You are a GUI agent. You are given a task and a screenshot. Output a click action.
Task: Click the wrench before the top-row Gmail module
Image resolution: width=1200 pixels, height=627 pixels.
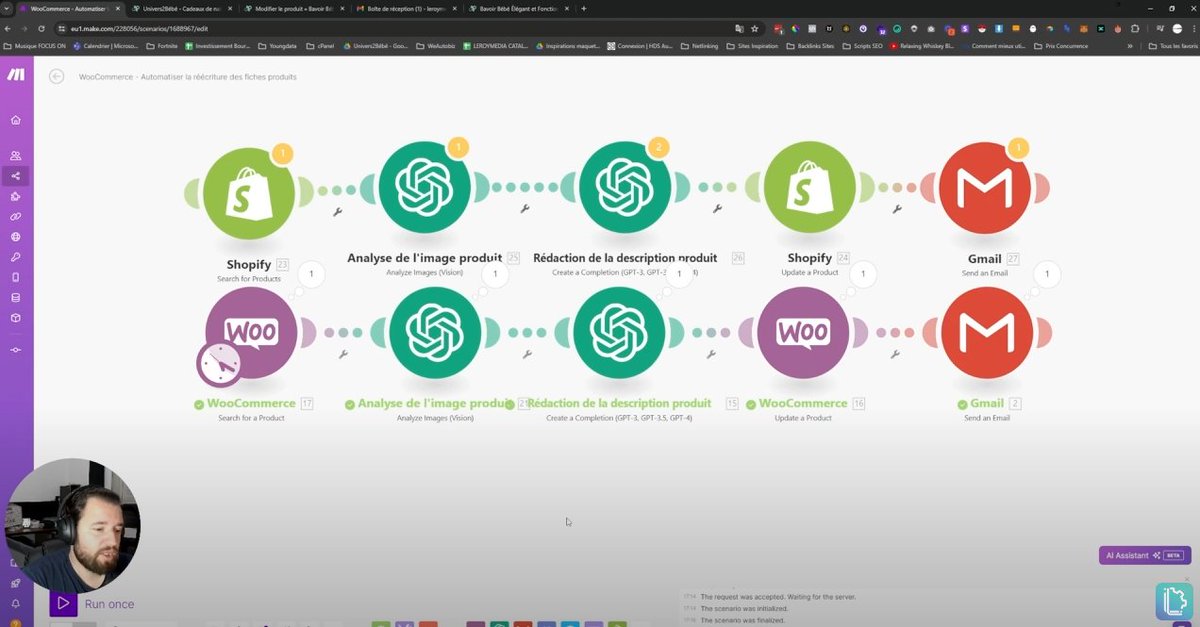[896, 209]
